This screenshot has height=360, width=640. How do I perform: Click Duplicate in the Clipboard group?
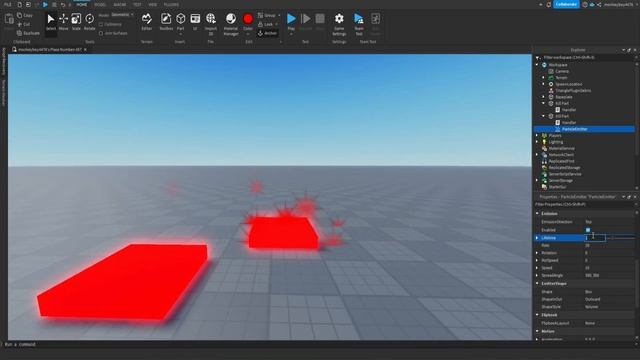pos(29,33)
